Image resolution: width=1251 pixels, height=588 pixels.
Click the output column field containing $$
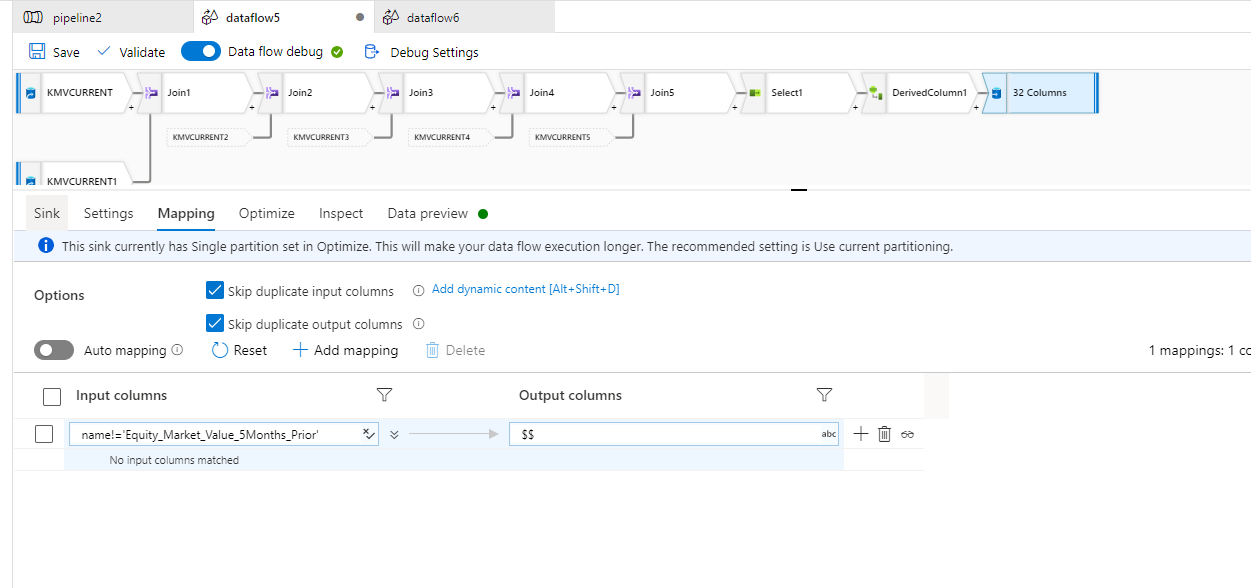coord(665,434)
